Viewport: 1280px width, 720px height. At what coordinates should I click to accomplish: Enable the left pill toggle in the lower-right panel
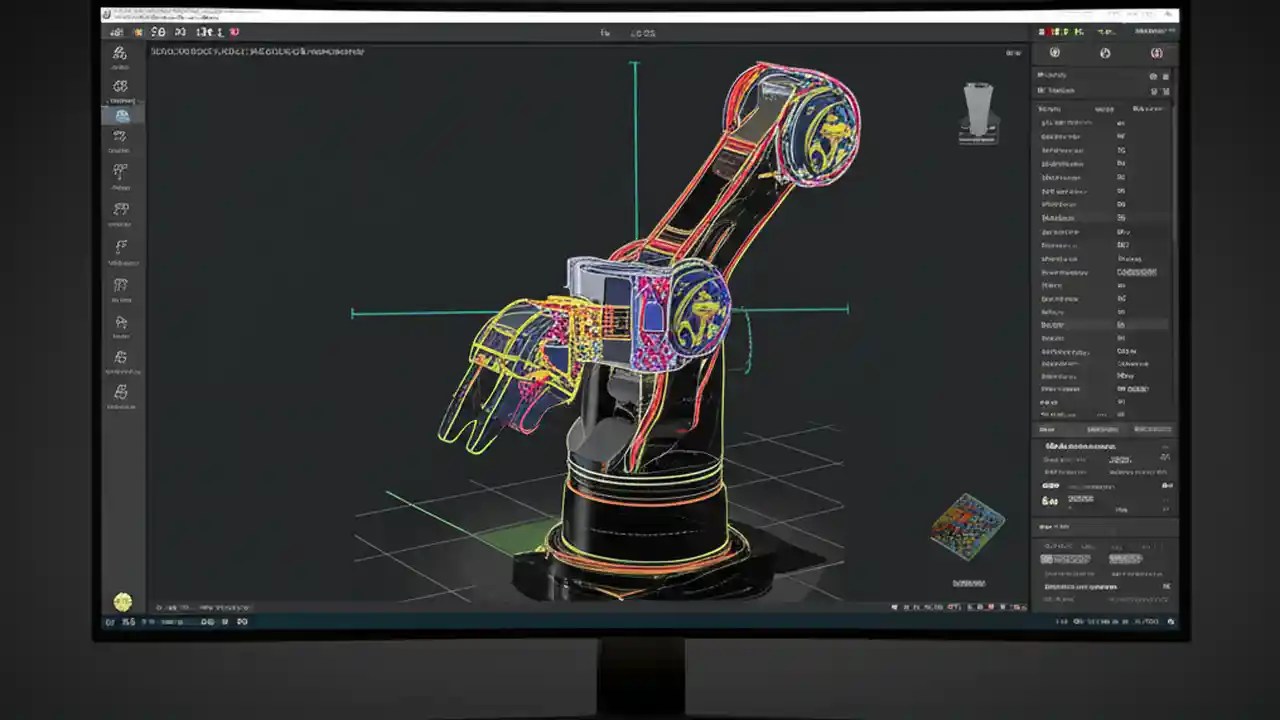pyautogui.click(x=1066, y=559)
